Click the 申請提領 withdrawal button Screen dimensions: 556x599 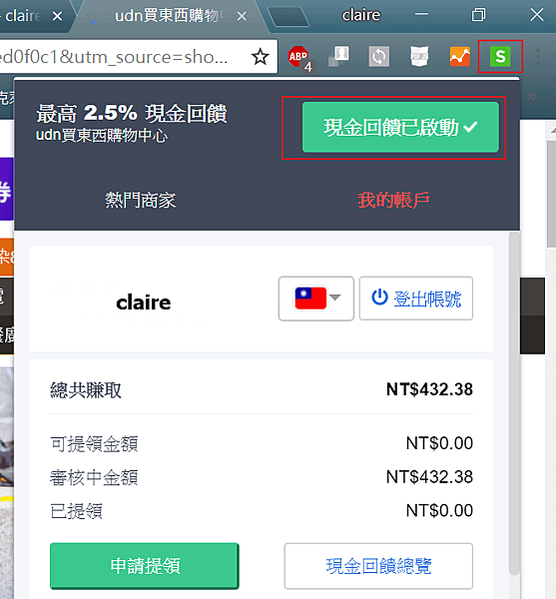tap(144, 566)
